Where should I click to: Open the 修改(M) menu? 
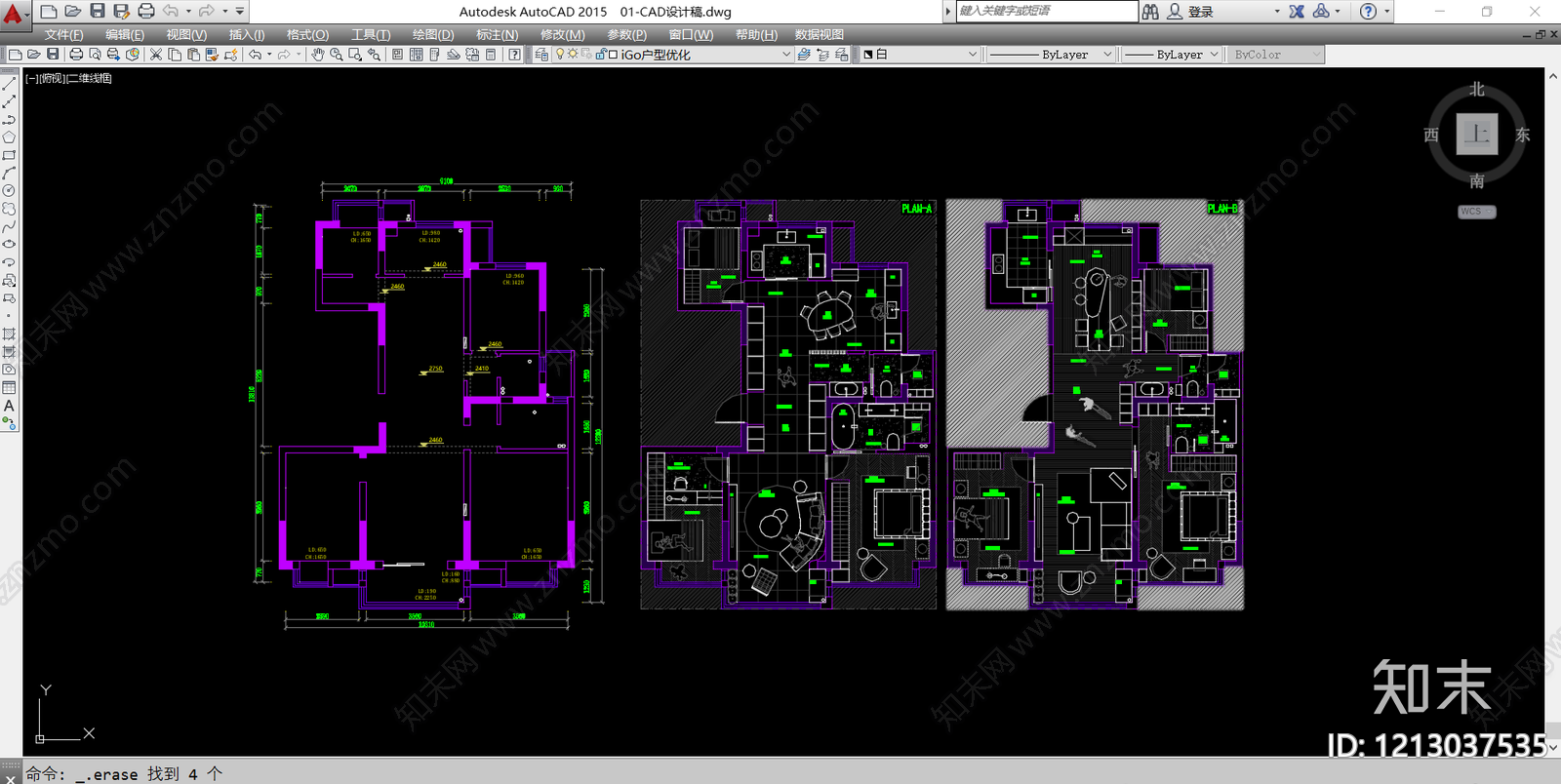[563, 34]
